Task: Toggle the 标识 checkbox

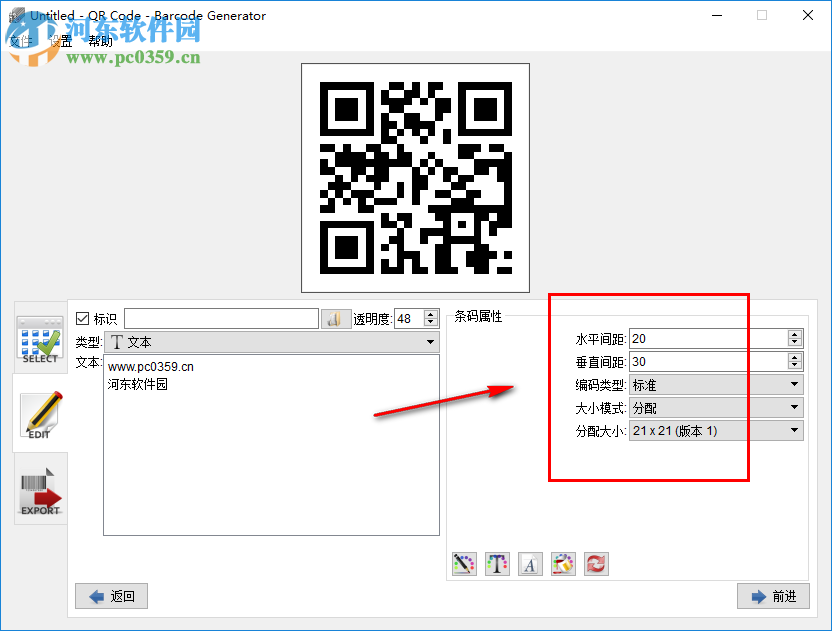Action: (82, 317)
